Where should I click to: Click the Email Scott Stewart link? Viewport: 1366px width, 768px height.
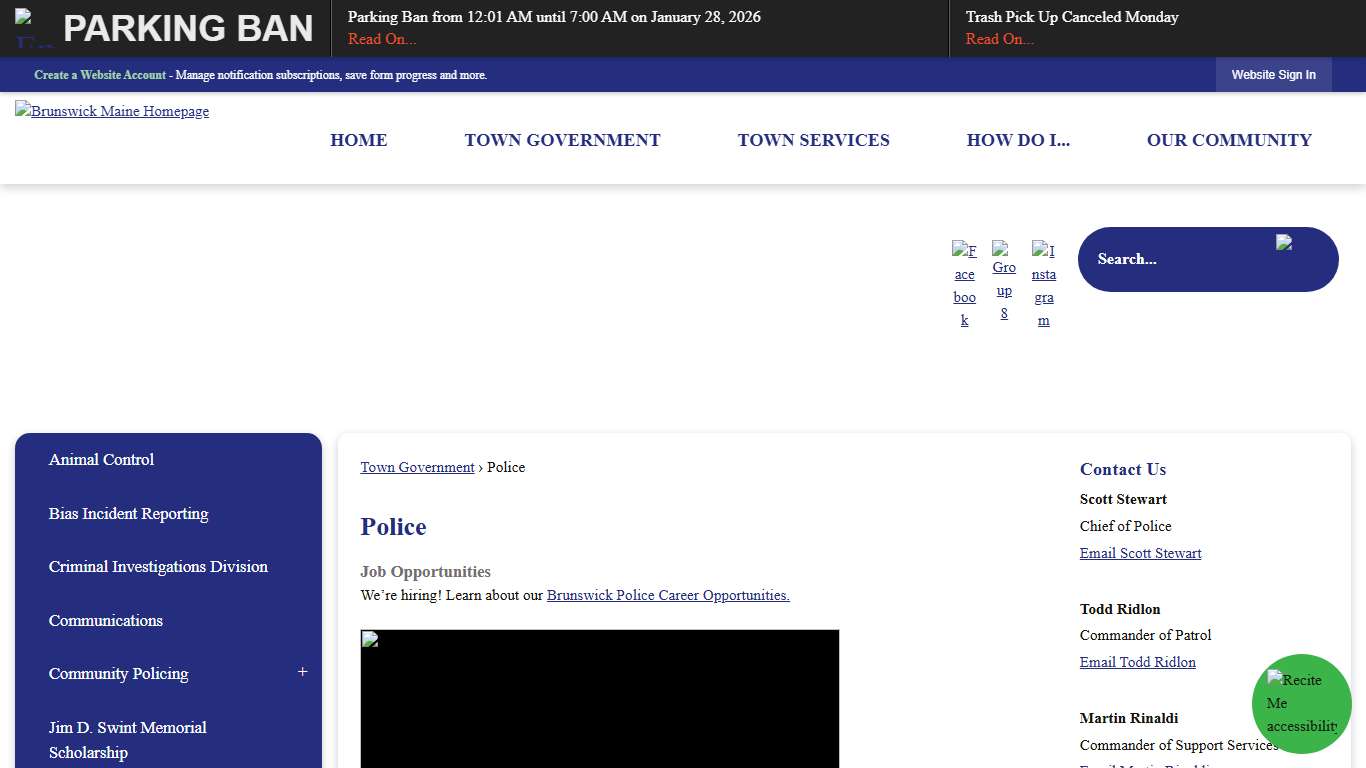[1140, 553]
